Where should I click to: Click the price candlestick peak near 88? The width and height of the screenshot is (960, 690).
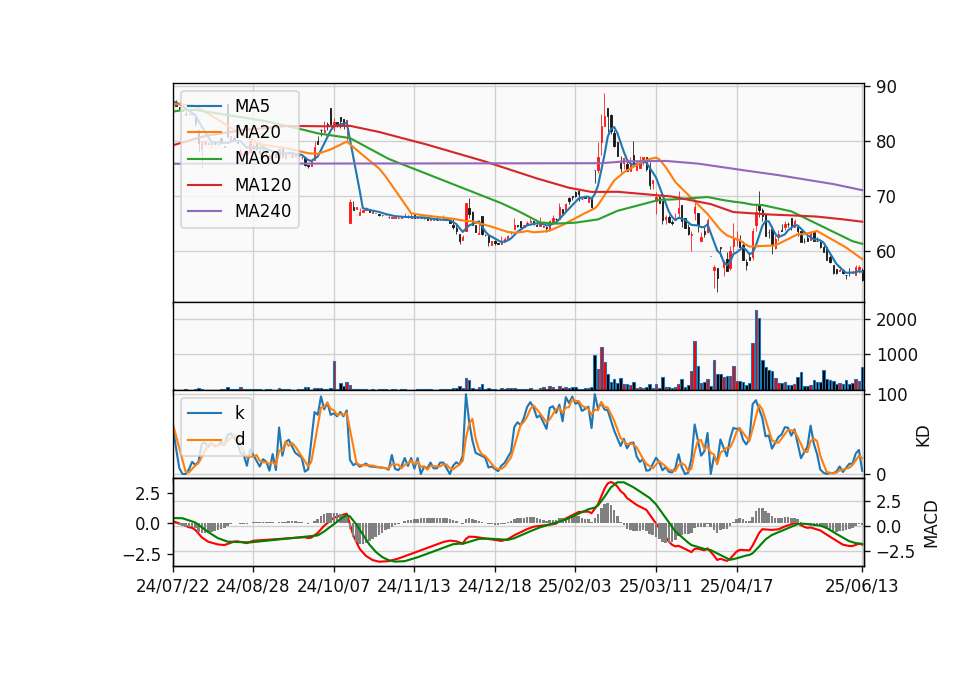(604, 111)
